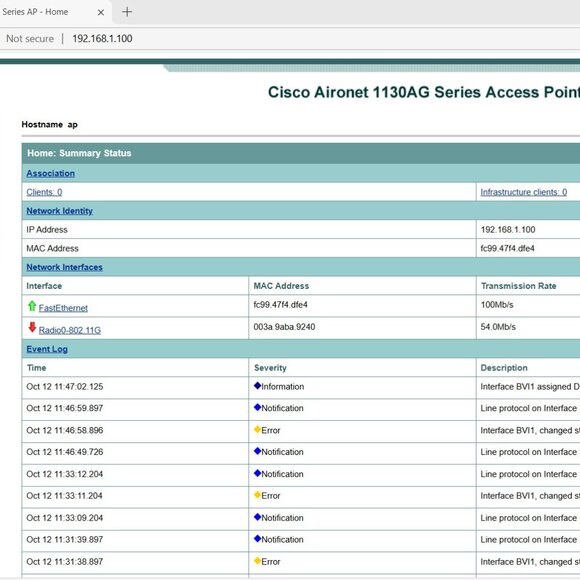This screenshot has height=580, width=580.
Task: Click the Oct 12 11:47:02.125 time entry
Action: click(65, 387)
